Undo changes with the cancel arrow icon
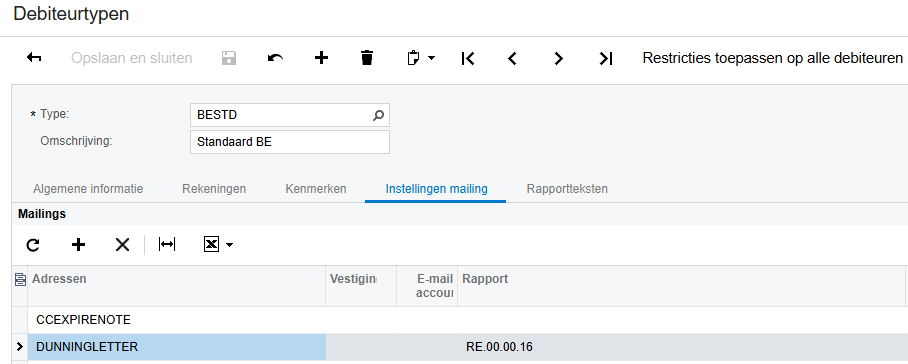Image resolution: width=908 pixels, height=364 pixels. pyautogui.click(x=275, y=58)
